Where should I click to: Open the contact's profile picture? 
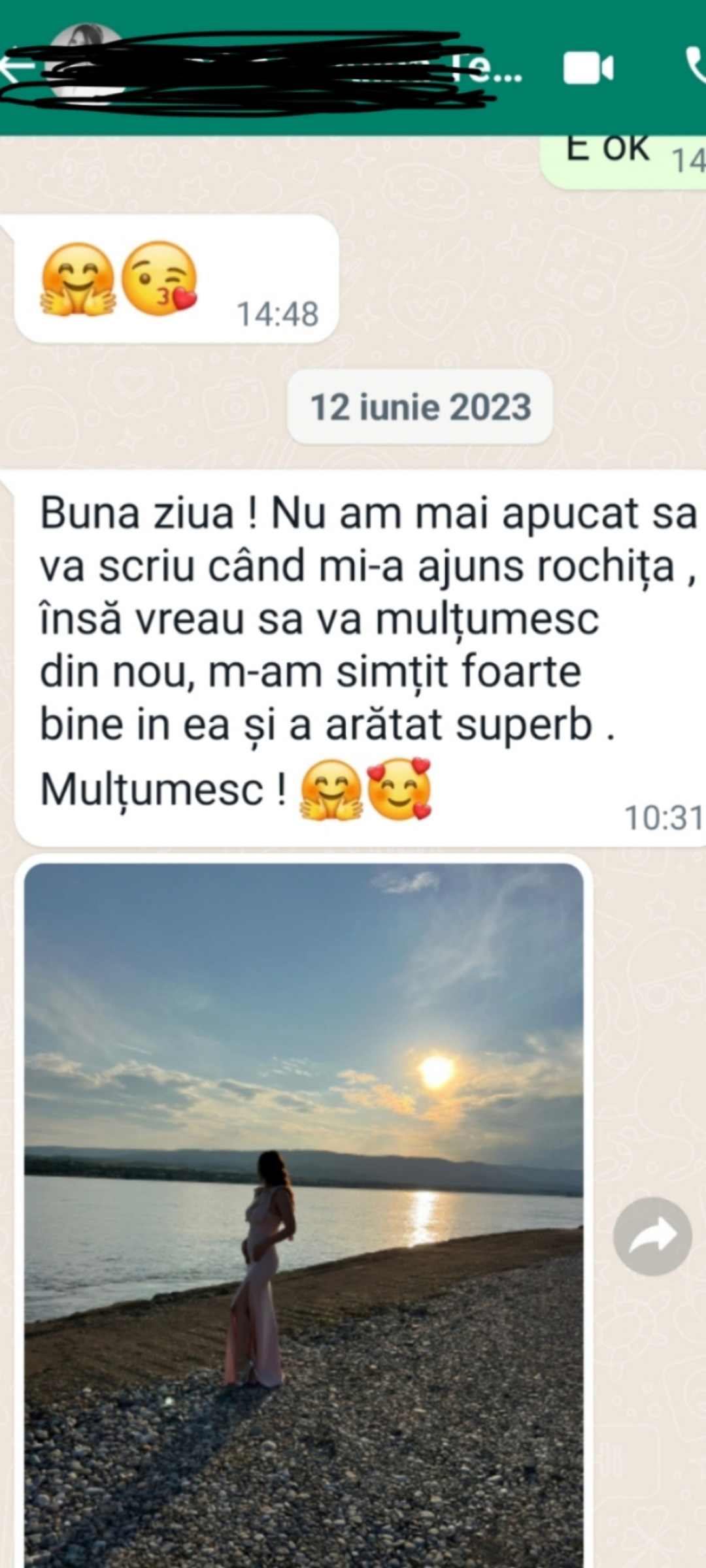(88, 60)
